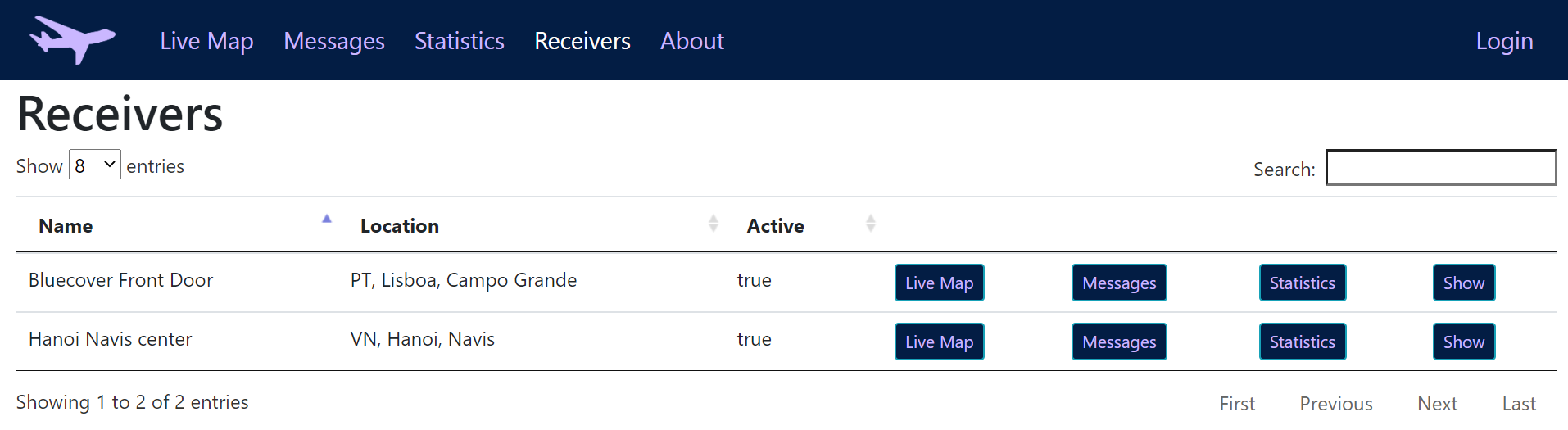Go to Messages in top navigation

[x=333, y=41]
